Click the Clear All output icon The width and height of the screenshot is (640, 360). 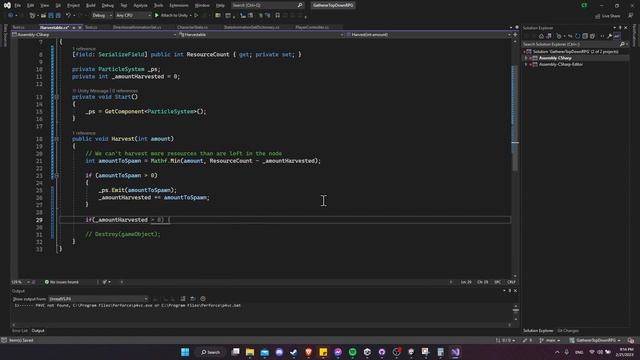coord(183,299)
